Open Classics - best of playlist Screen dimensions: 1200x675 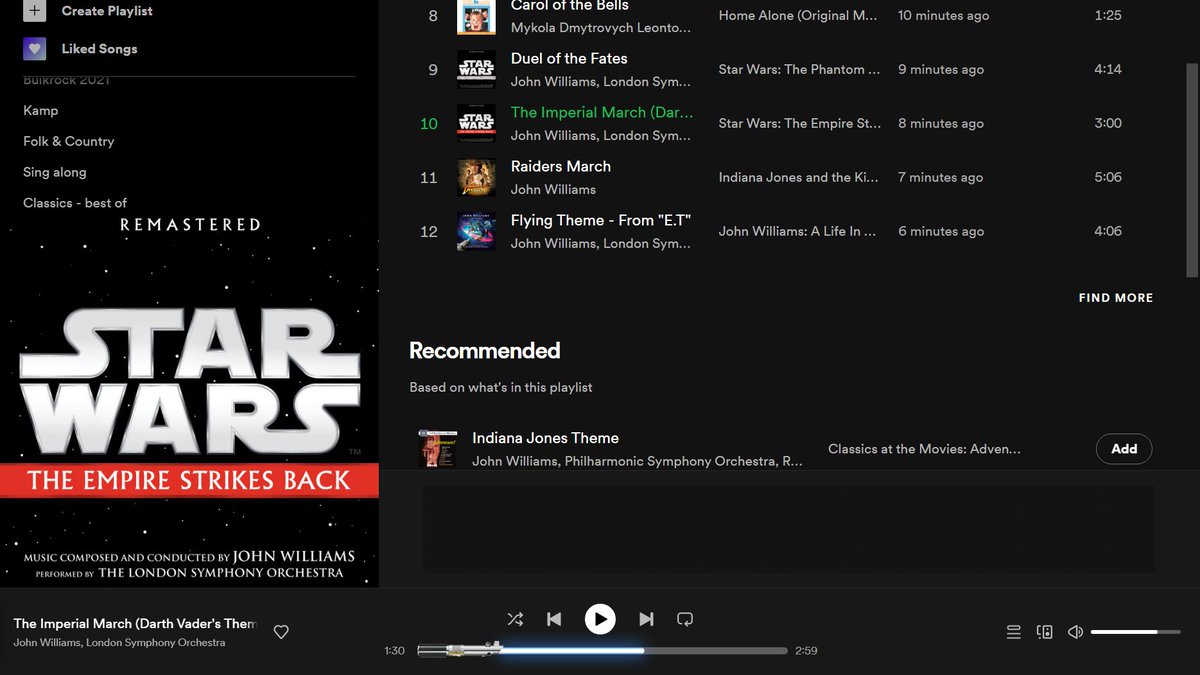click(x=75, y=203)
